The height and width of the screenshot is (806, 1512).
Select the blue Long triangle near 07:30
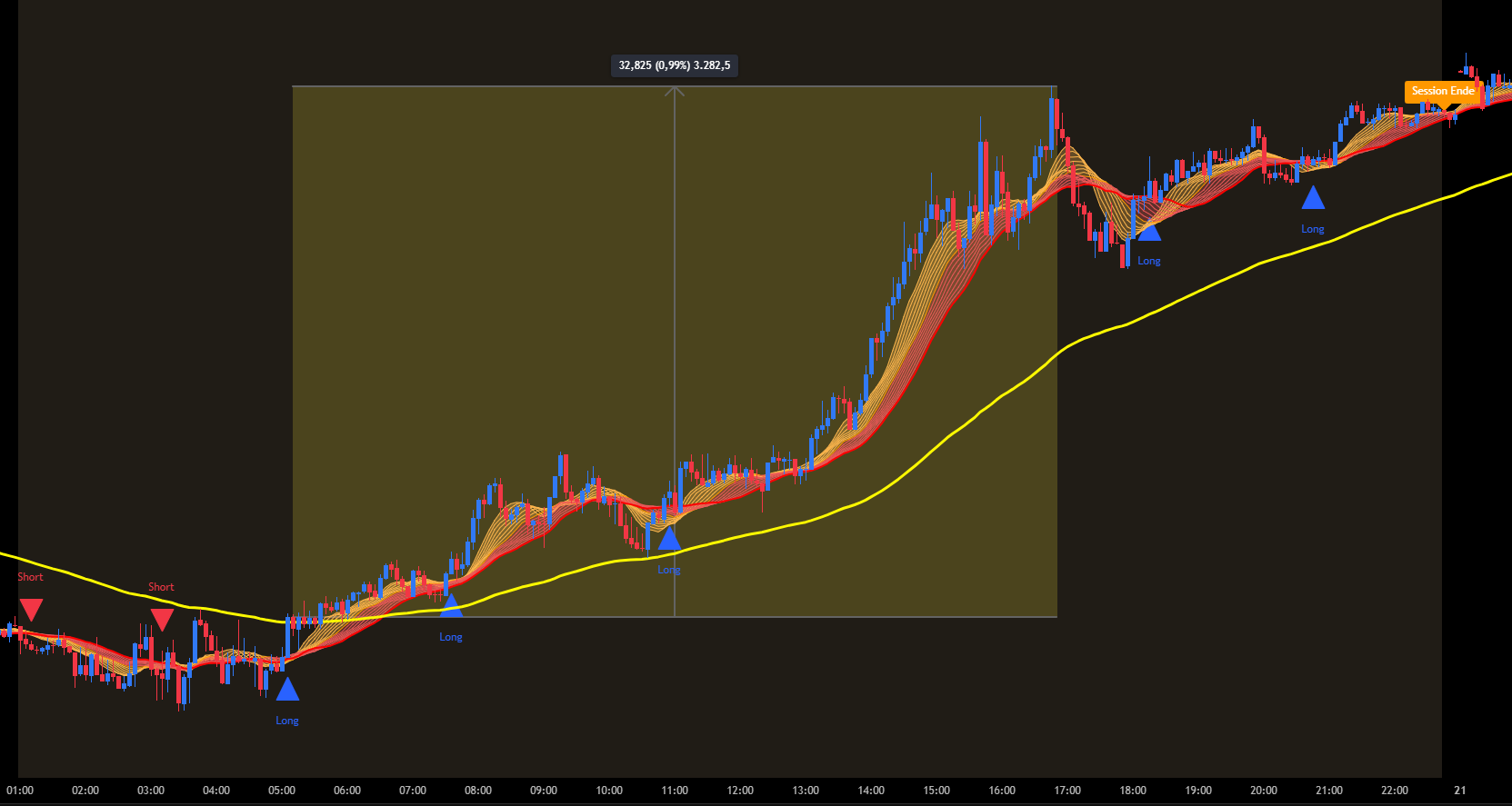(451, 607)
